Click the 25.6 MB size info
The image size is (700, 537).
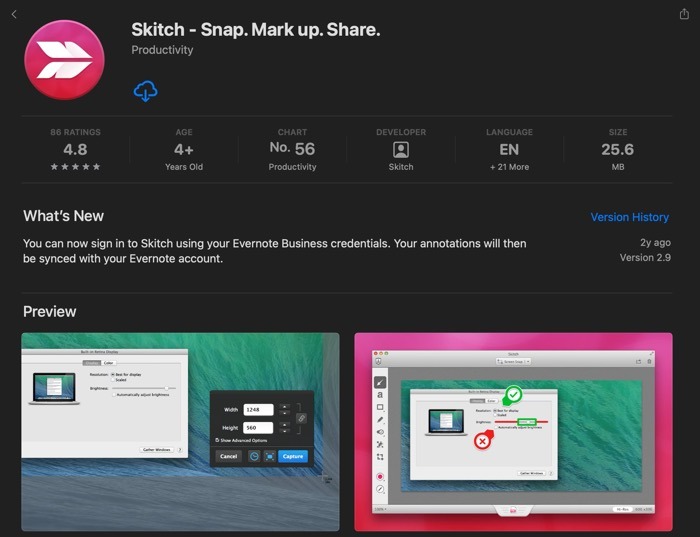click(617, 150)
